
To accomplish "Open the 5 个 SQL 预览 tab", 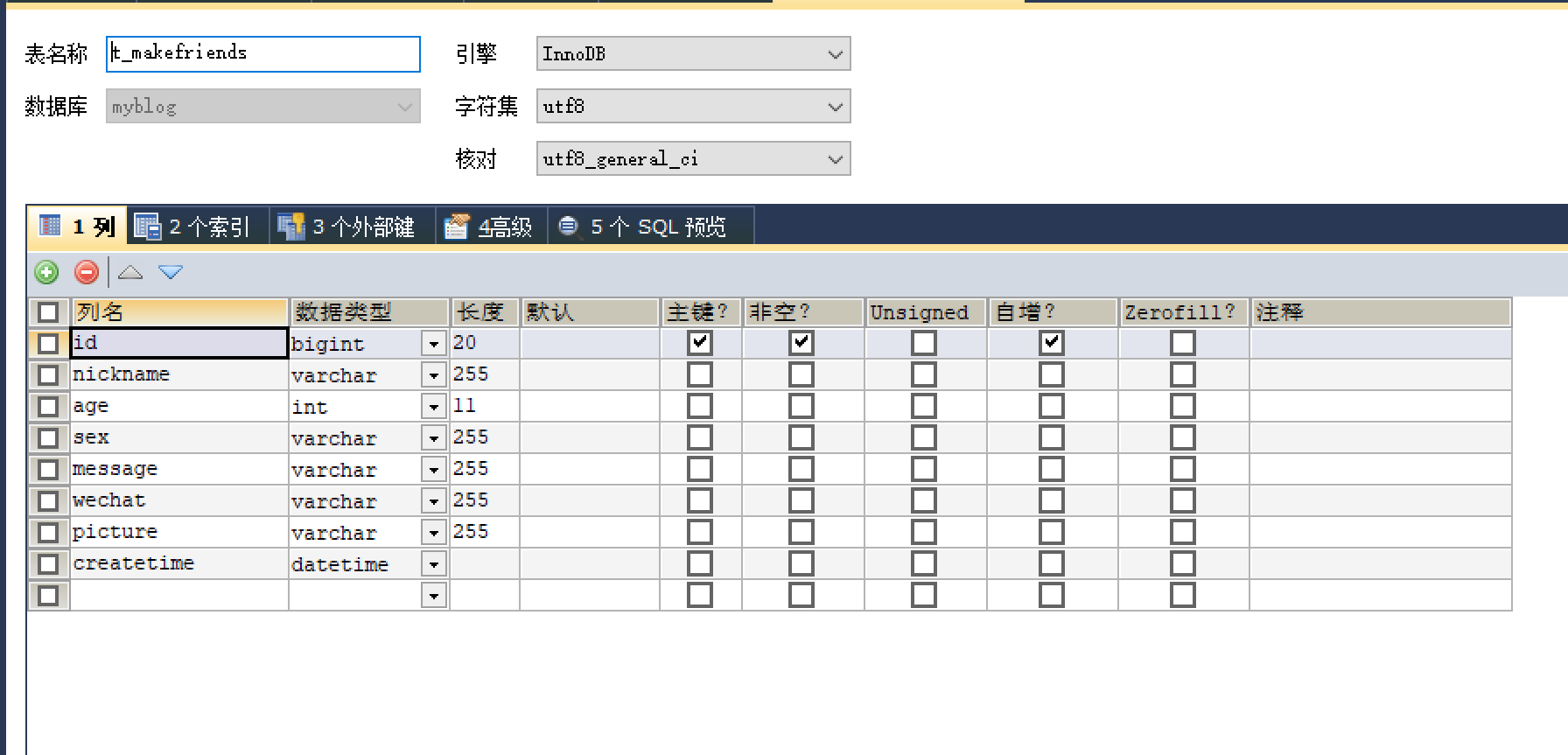I will [x=650, y=227].
